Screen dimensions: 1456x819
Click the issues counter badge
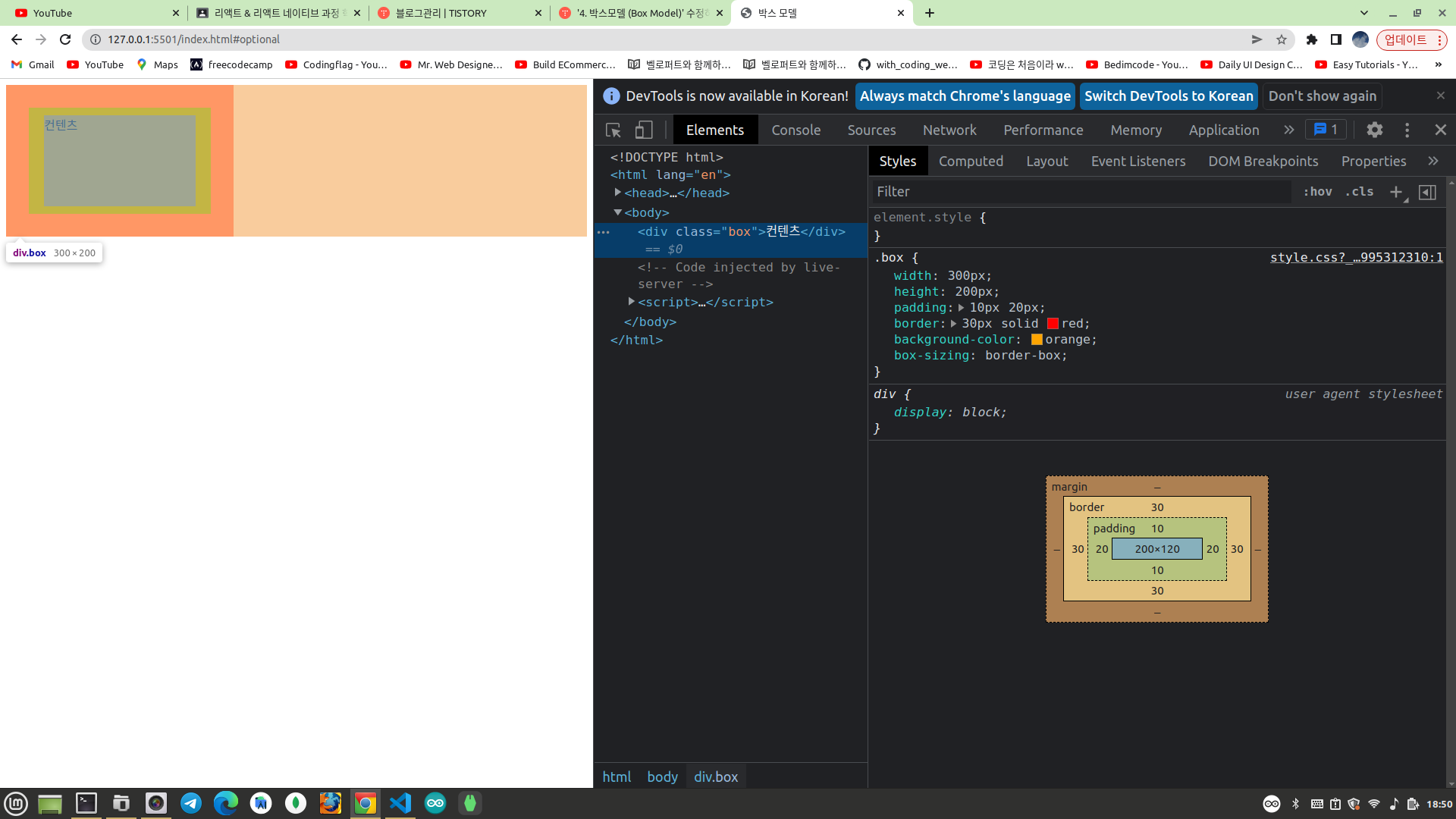[x=1326, y=130]
